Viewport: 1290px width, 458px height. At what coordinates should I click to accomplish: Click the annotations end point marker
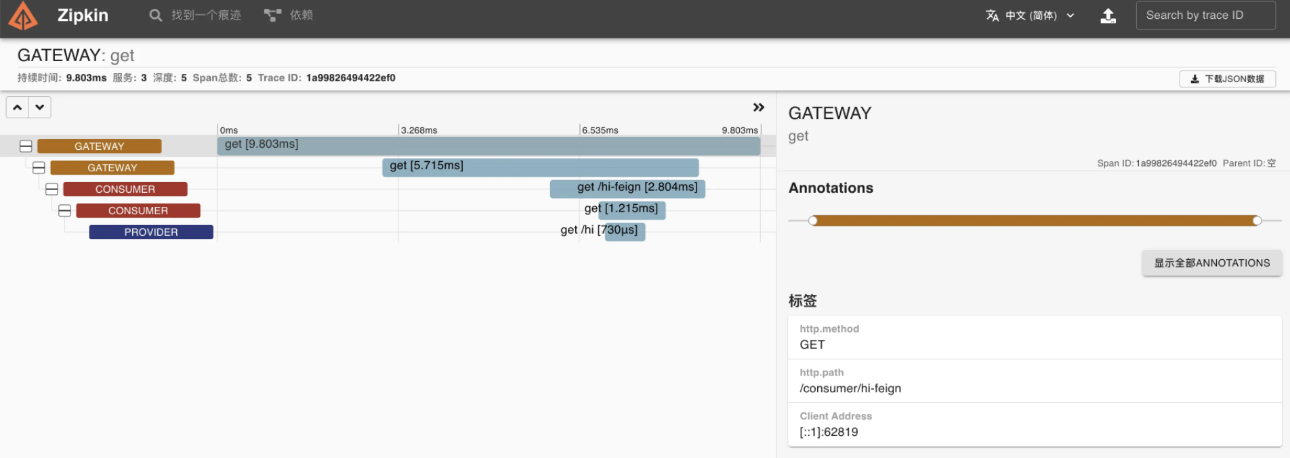(1257, 220)
